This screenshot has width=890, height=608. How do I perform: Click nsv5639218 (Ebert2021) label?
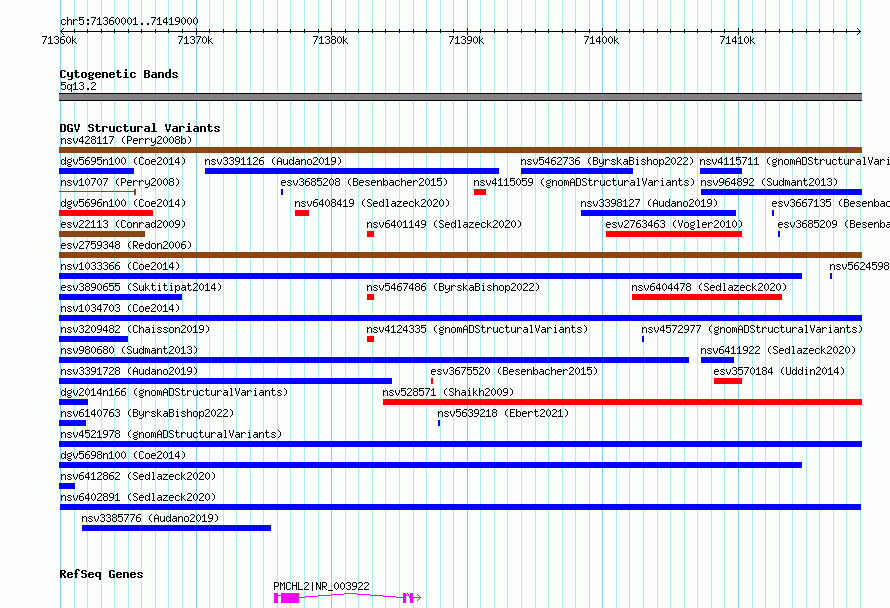pos(503,413)
